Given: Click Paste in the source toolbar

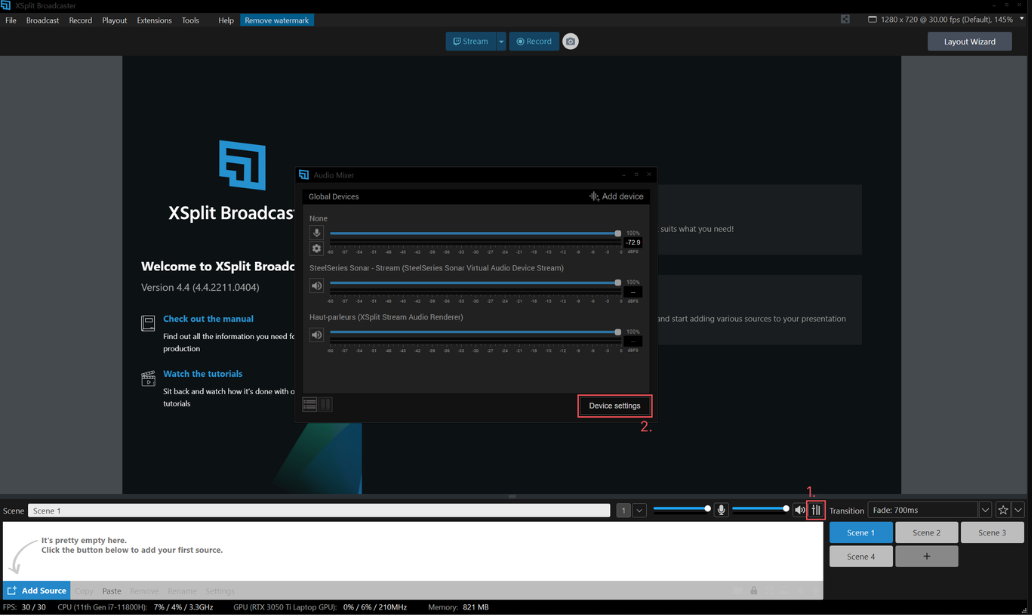Looking at the screenshot, I should click(x=111, y=591).
